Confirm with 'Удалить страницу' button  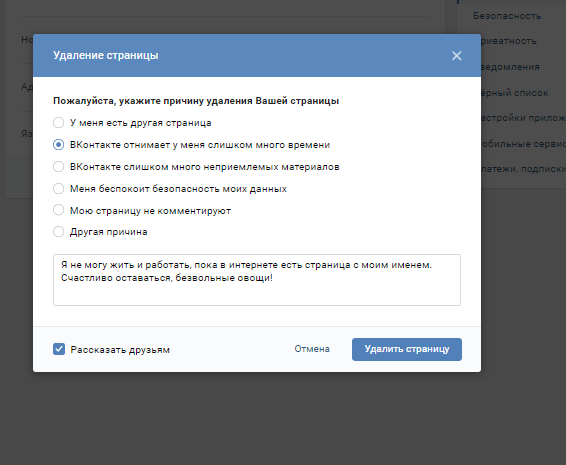click(407, 349)
